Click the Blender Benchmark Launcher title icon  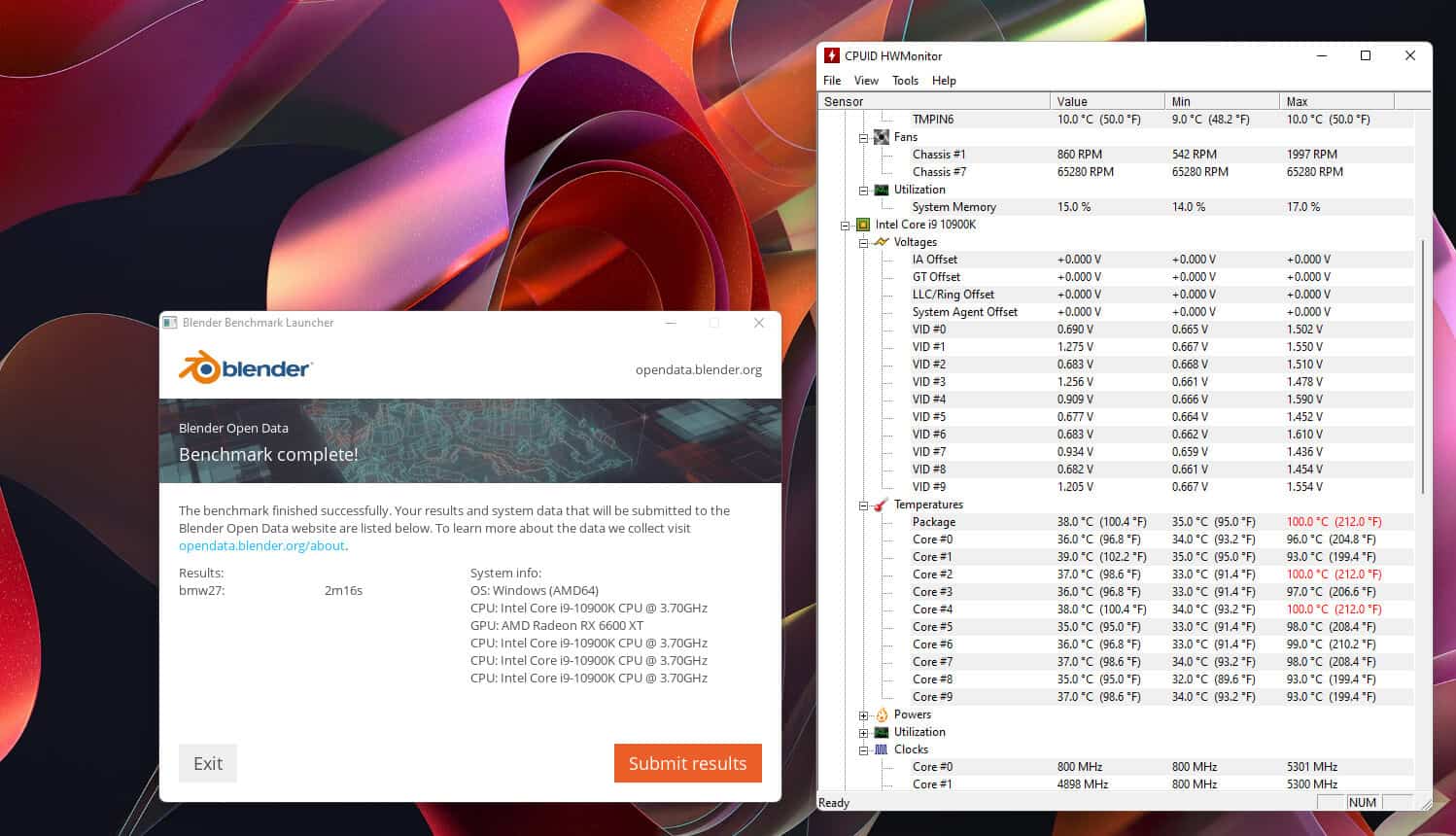170,323
